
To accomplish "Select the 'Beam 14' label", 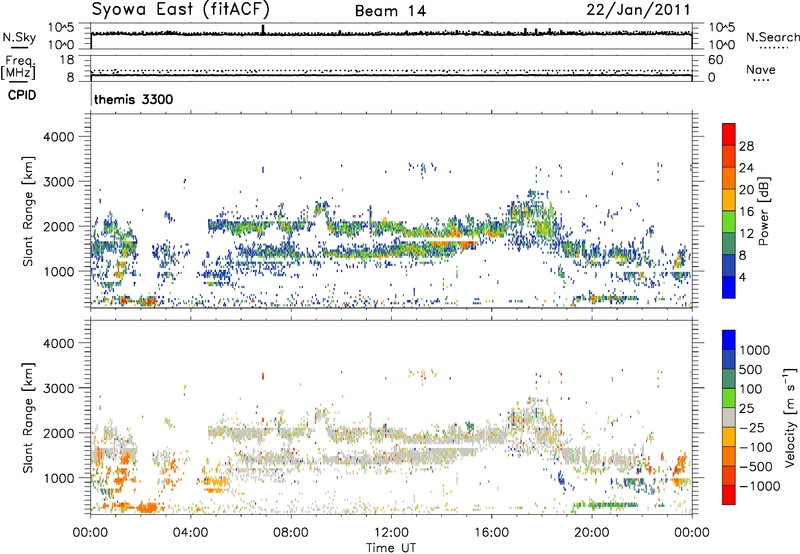I will click(390, 11).
